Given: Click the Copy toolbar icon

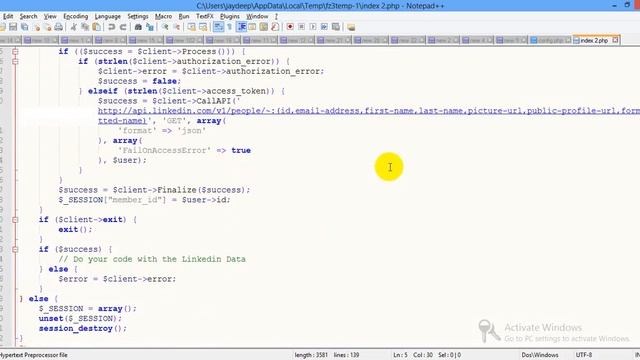Looking at the screenshot, I should pyautogui.click(x=85, y=27).
